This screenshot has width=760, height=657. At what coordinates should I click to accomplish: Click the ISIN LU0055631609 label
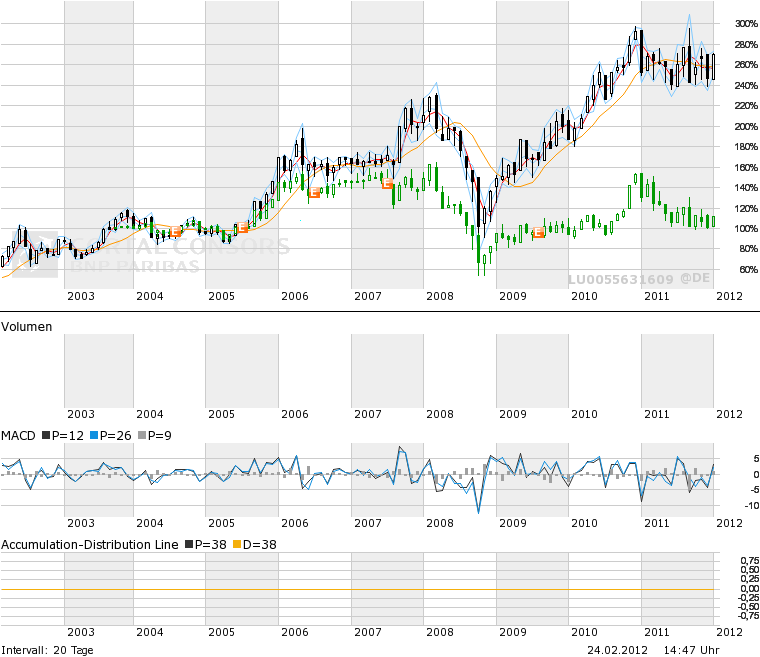[x=619, y=280]
